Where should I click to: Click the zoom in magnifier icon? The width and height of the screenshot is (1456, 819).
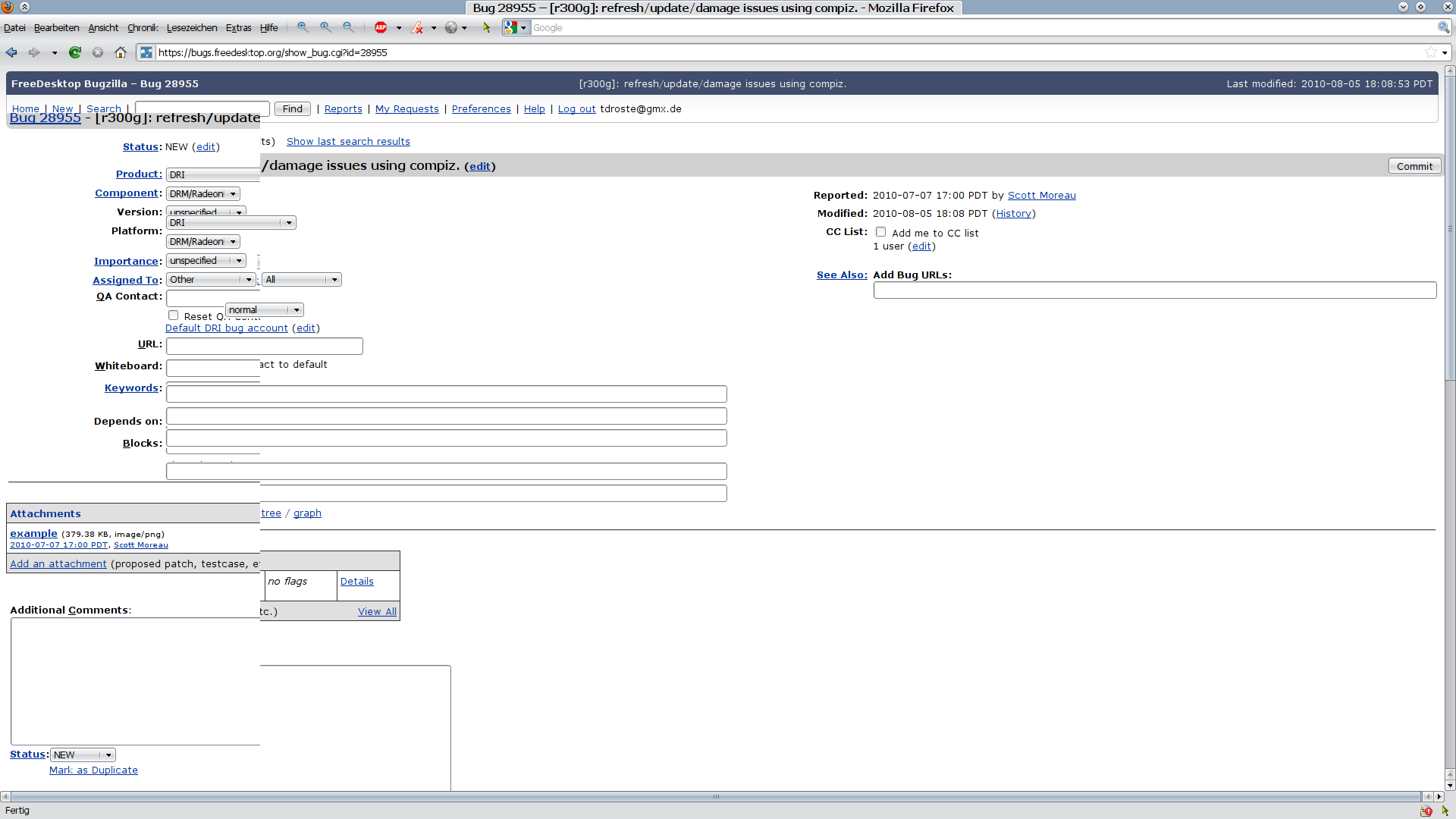coord(303,27)
